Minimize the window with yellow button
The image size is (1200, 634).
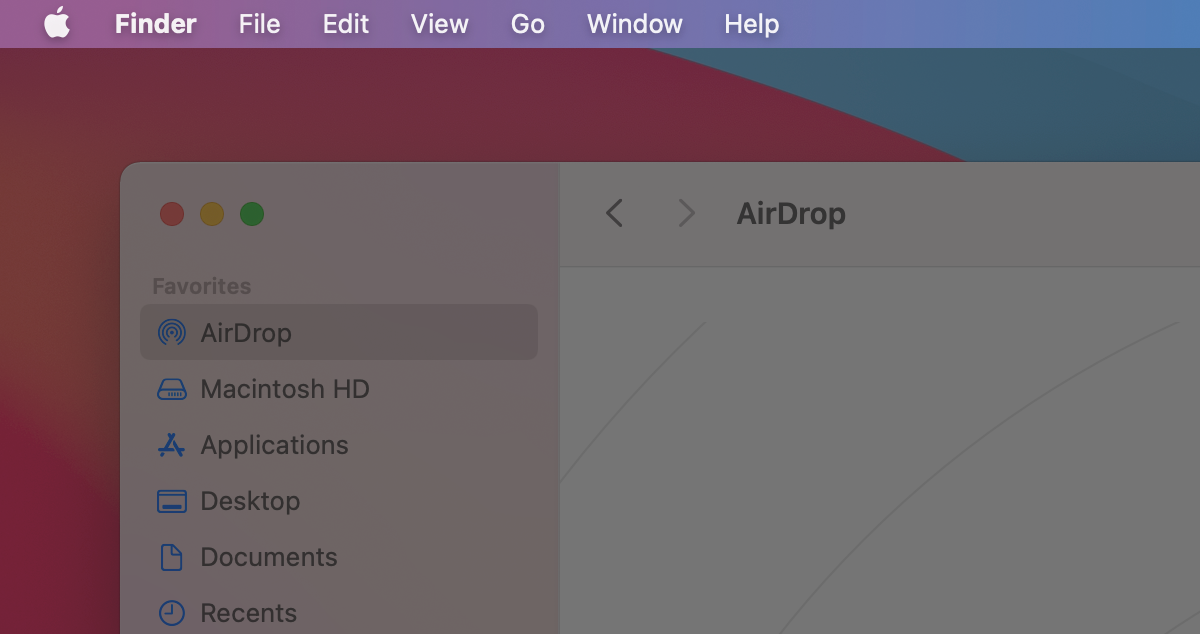(212, 214)
